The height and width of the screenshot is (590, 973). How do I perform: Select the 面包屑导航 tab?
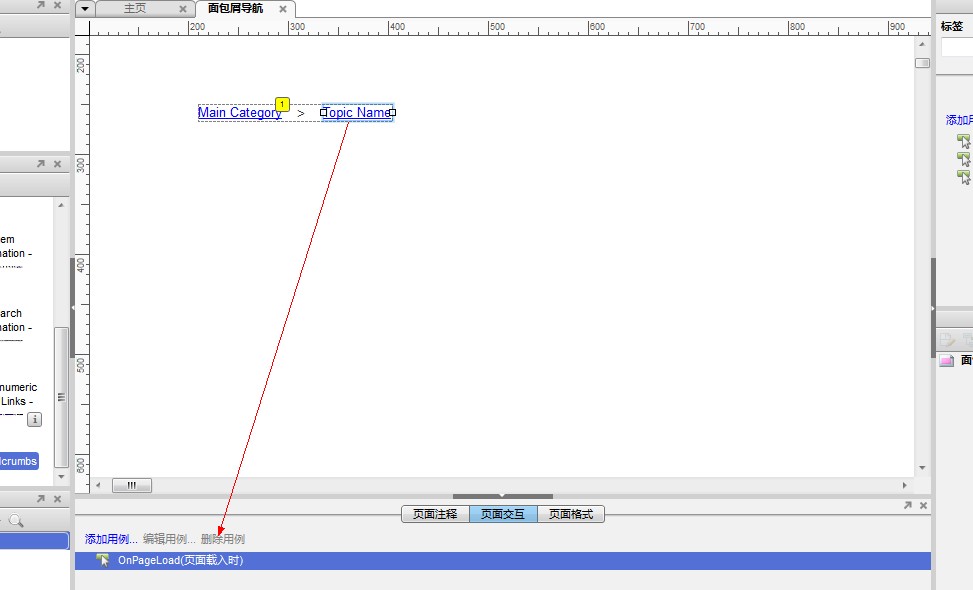click(x=235, y=8)
